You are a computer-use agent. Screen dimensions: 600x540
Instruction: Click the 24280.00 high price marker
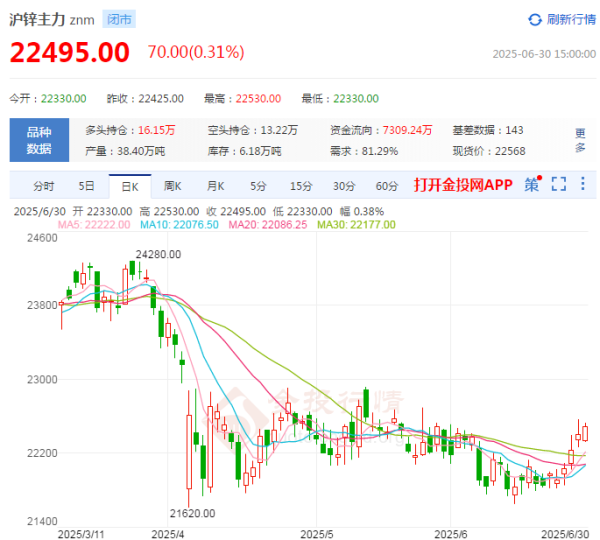(x=158, y=255)
